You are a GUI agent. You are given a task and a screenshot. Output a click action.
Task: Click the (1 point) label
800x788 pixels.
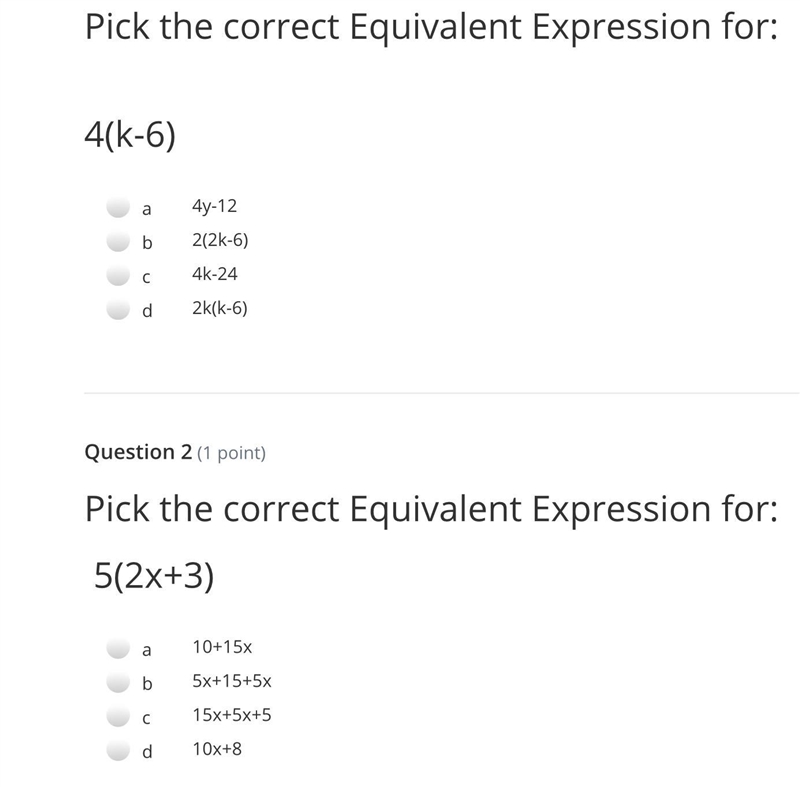pos(231,453)
